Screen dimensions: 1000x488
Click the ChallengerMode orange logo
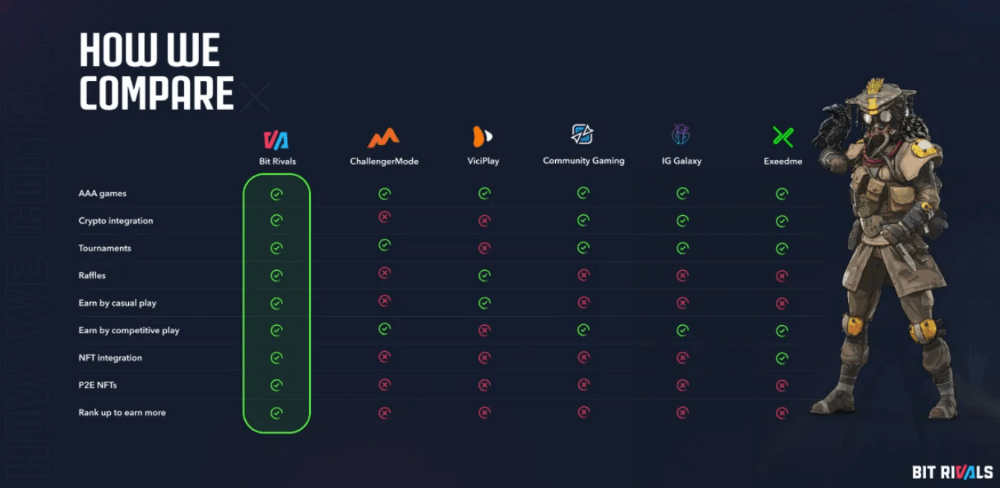pyautogui.click(x=383, y=138)
